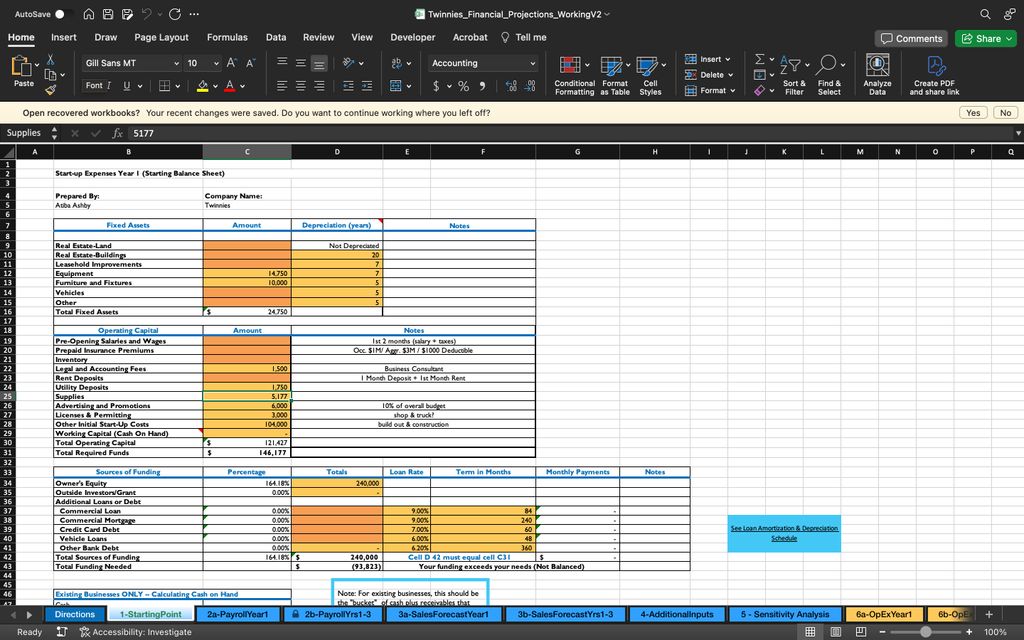Click the Merge & Center icon
The height and width of the screenshot is (640, 1024).
pos(396,86)
